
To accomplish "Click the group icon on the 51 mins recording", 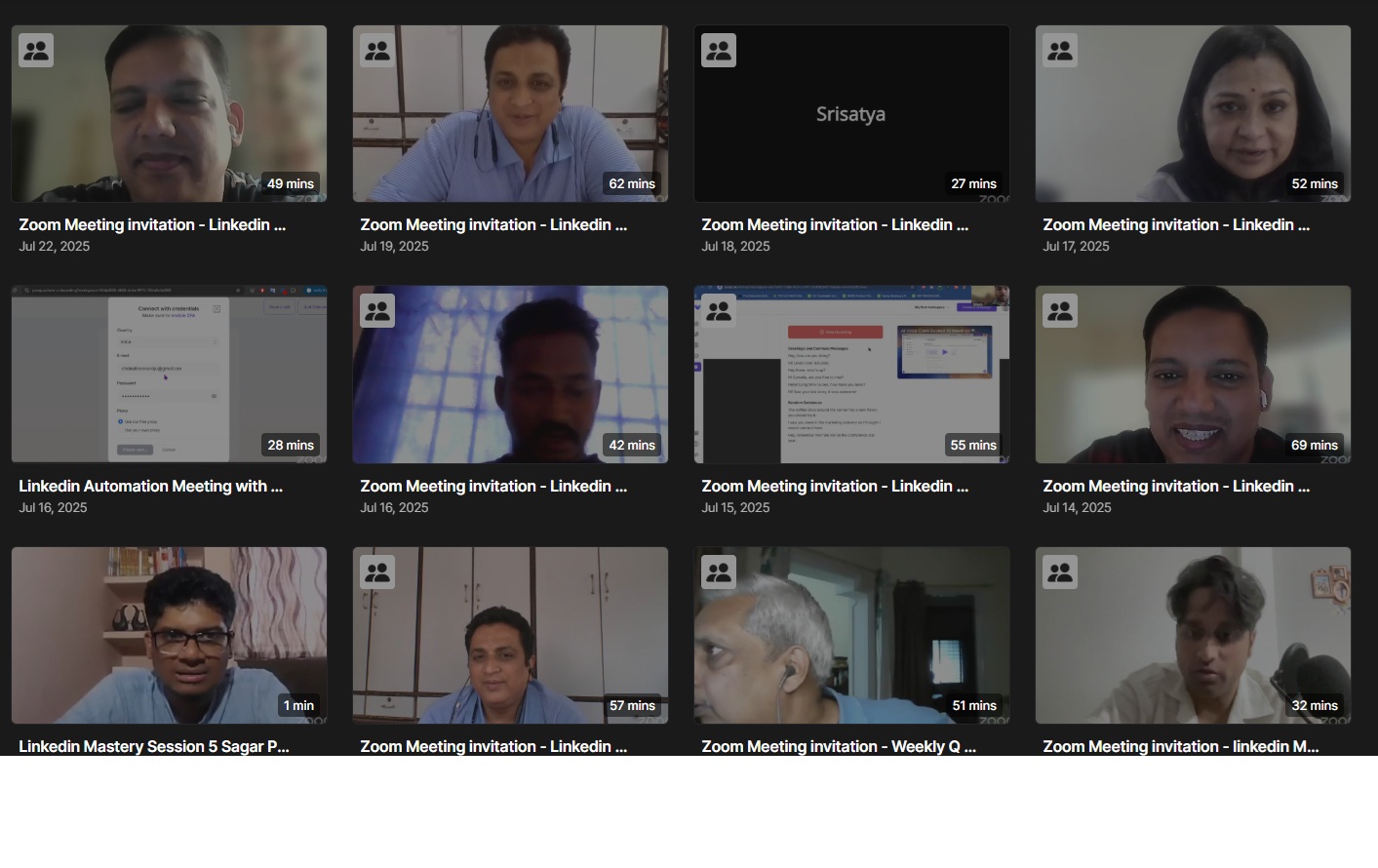I will tap(719, 572).
